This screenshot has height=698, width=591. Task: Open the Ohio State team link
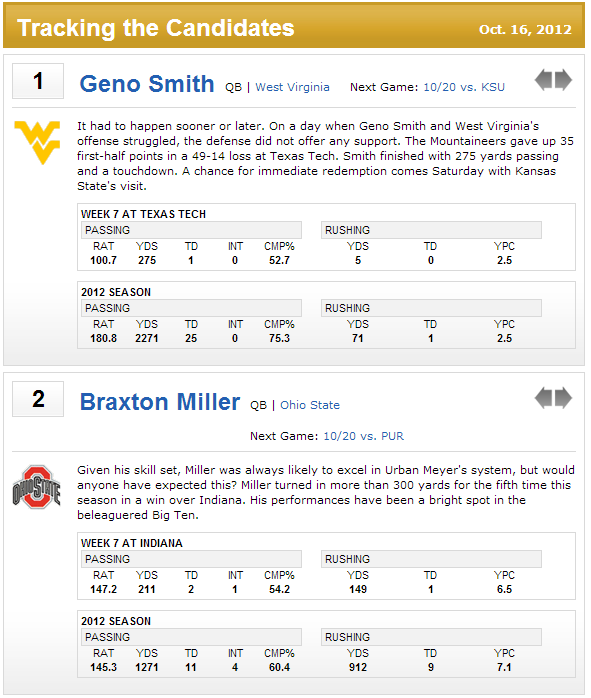(x=310, y=405)
